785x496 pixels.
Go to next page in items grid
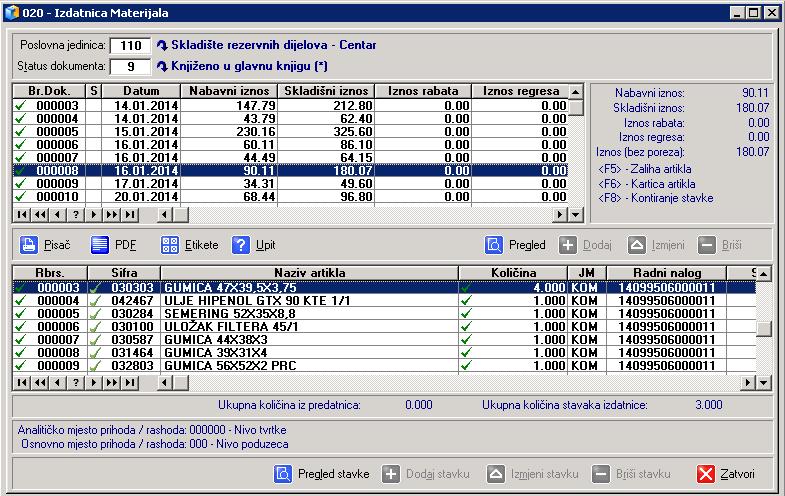tap(112, 383)
